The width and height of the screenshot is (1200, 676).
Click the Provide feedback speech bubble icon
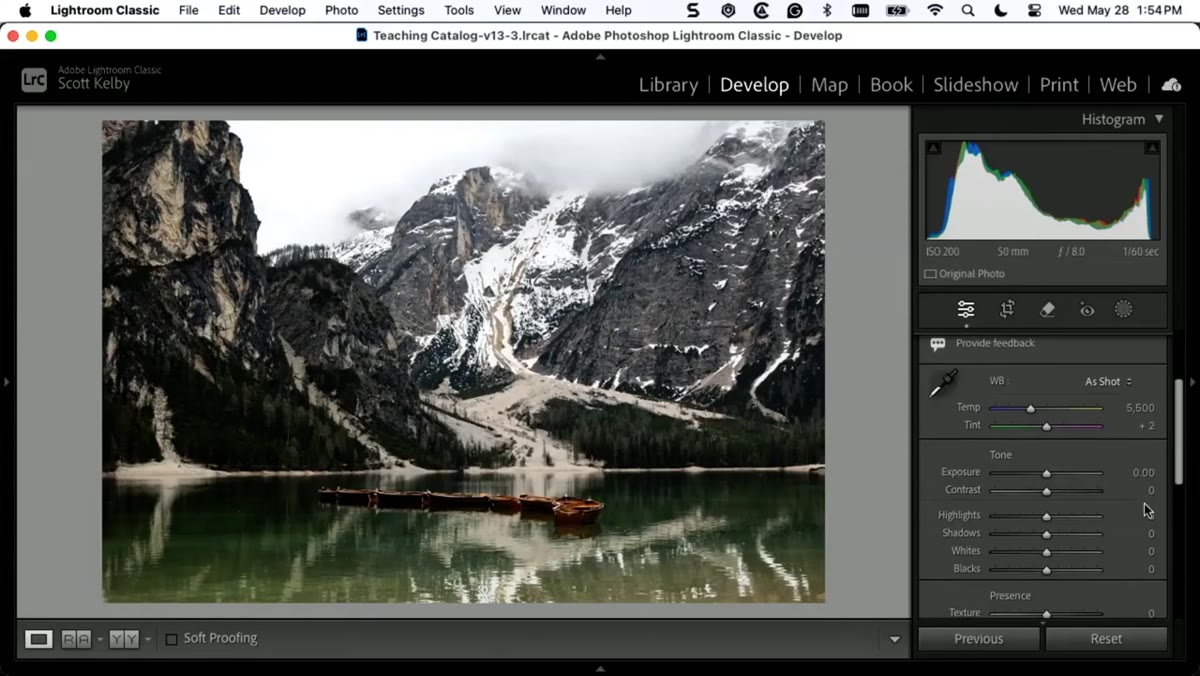[938, 344]
